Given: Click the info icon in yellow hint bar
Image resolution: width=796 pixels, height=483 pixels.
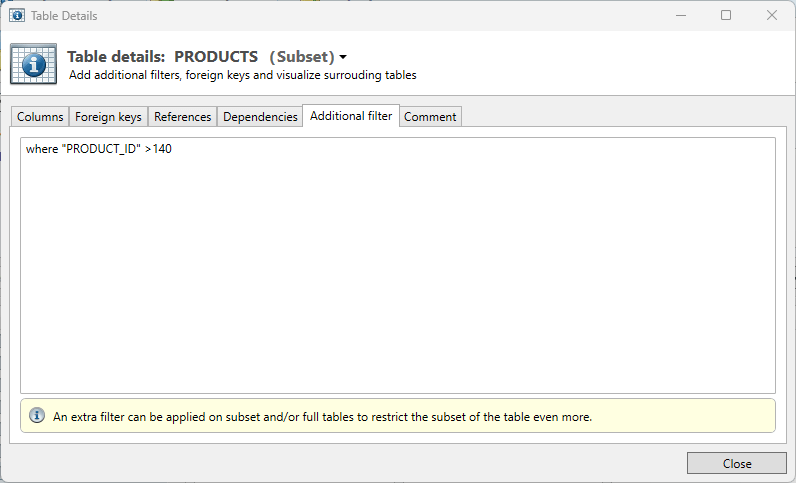Looking at the screenshot, I should click(x=37, y=416).
